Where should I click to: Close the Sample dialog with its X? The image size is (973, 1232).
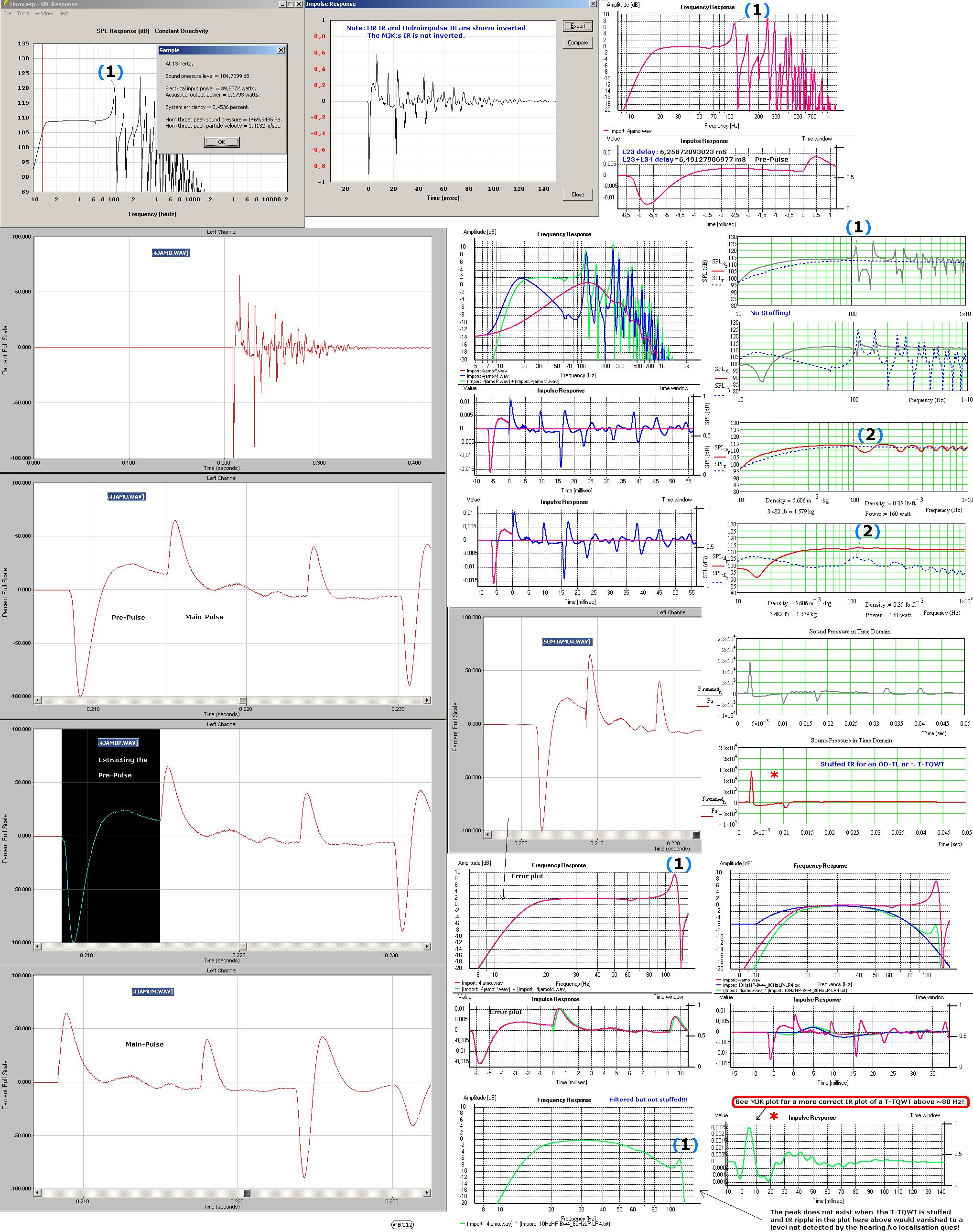coord(280,50)
